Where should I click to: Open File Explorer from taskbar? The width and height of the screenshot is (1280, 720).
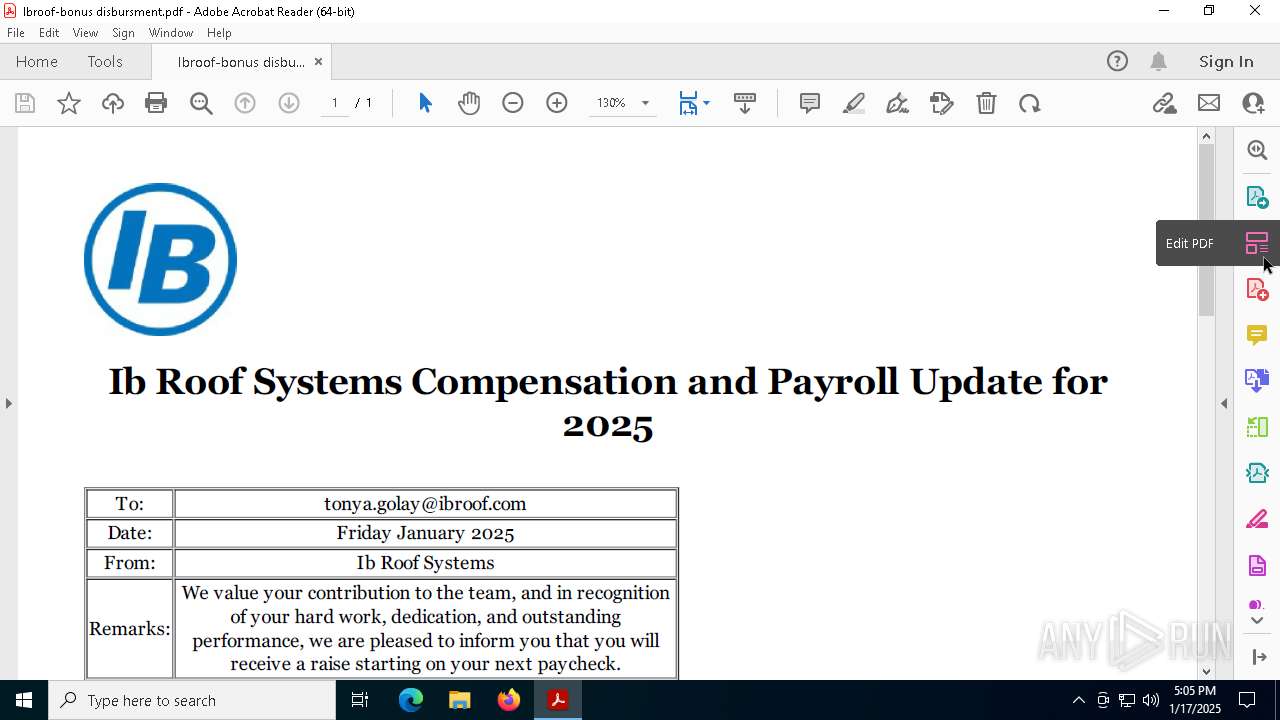459,700
